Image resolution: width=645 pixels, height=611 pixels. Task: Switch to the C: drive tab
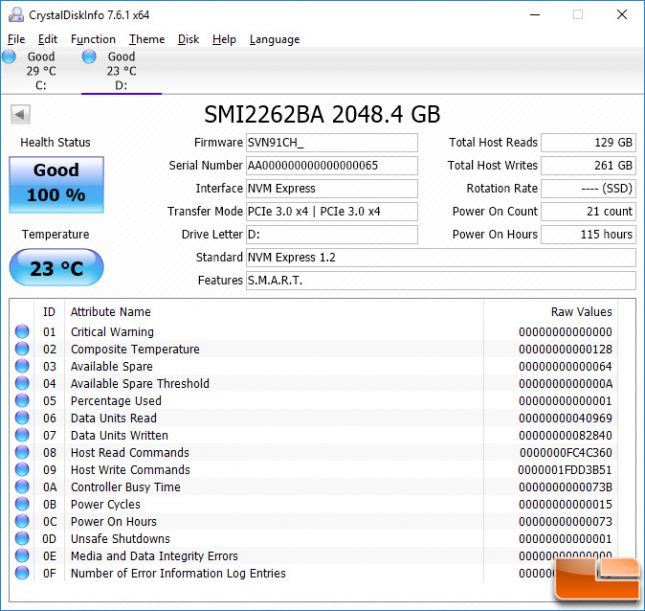click(40, 71)
